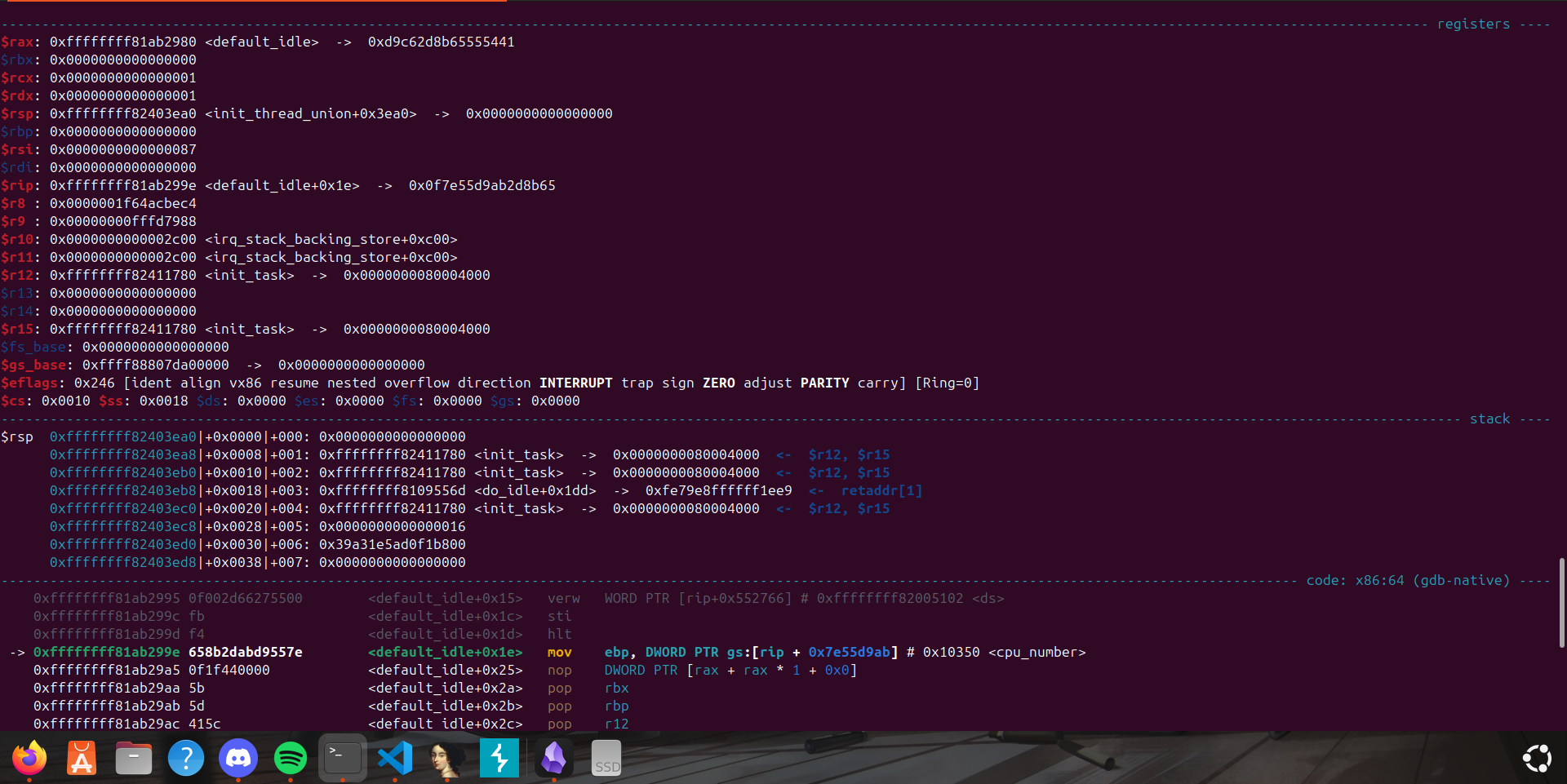Open the SSD drive icon
Viewport: 1567px width, 784px height.
pos(606,759)
